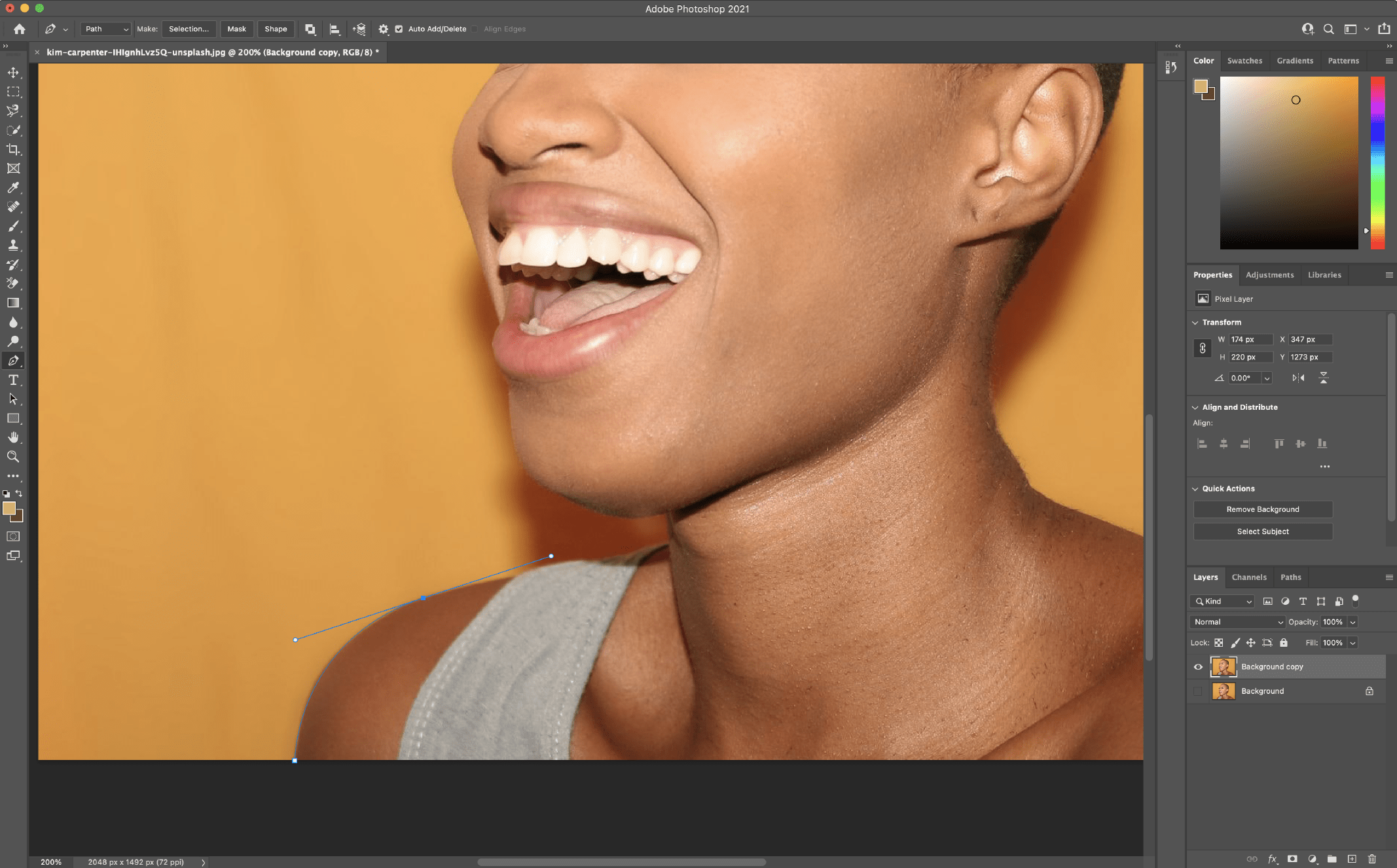Open the Adjustments panel
This screenshot has height=868, width=1397.
click(x=1269, y=274)
